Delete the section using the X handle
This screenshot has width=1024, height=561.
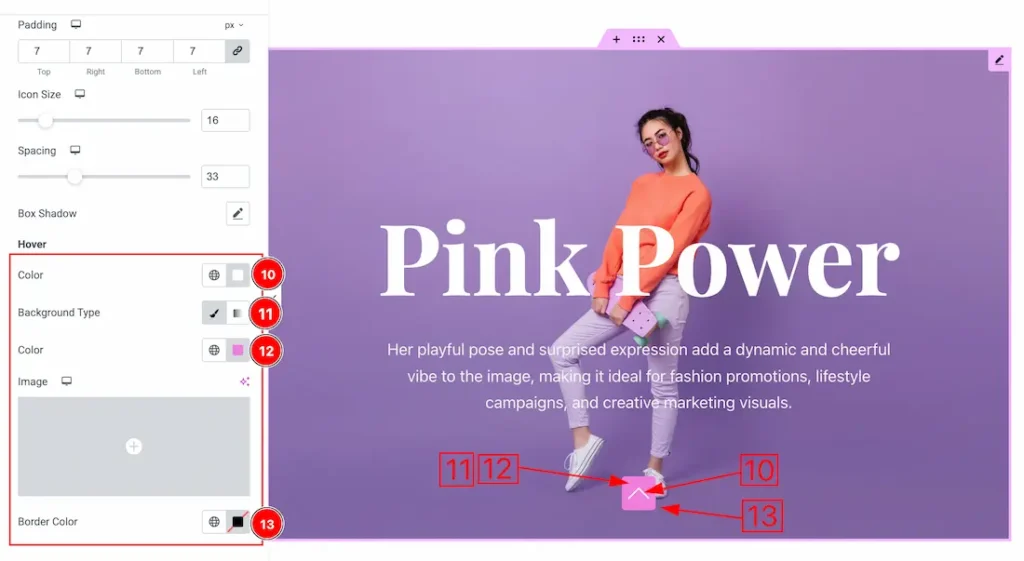[x=661, y=40]
